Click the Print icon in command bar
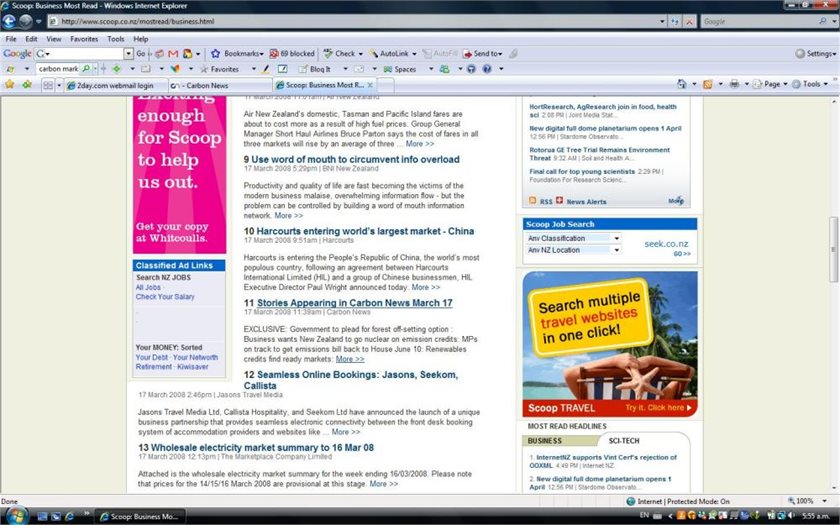Image resolution: width=840 pixels, height=525 pixels. point(734,84)
